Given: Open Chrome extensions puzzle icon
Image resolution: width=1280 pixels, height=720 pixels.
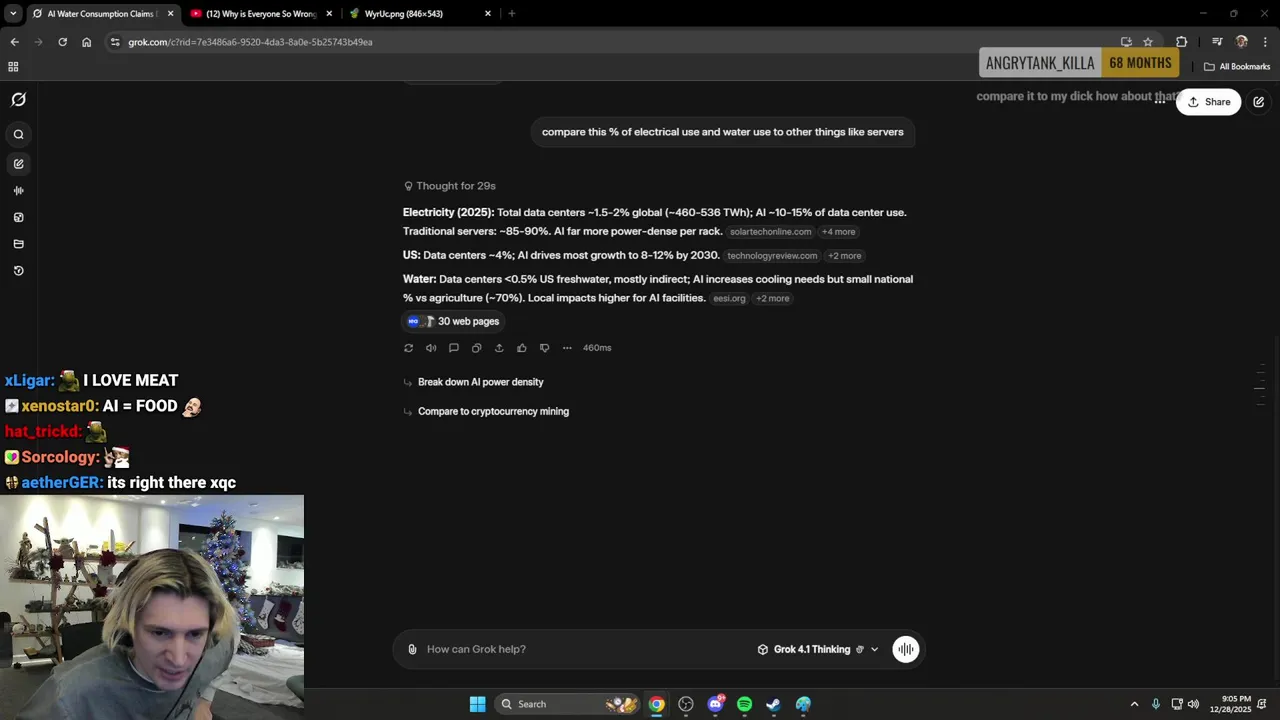Looking at the screenshot, I should pos(1182,42).
